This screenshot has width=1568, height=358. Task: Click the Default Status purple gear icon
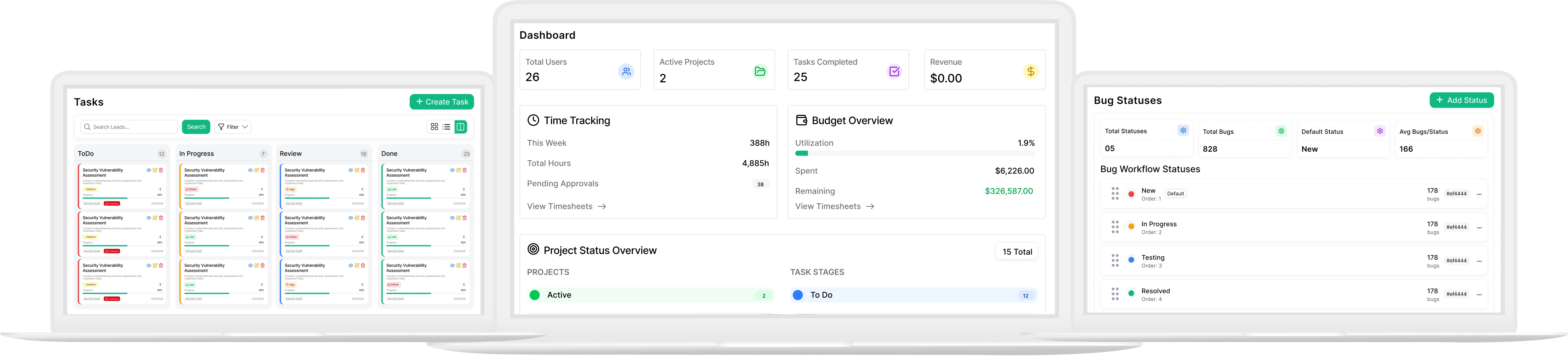pos(1379,131)
